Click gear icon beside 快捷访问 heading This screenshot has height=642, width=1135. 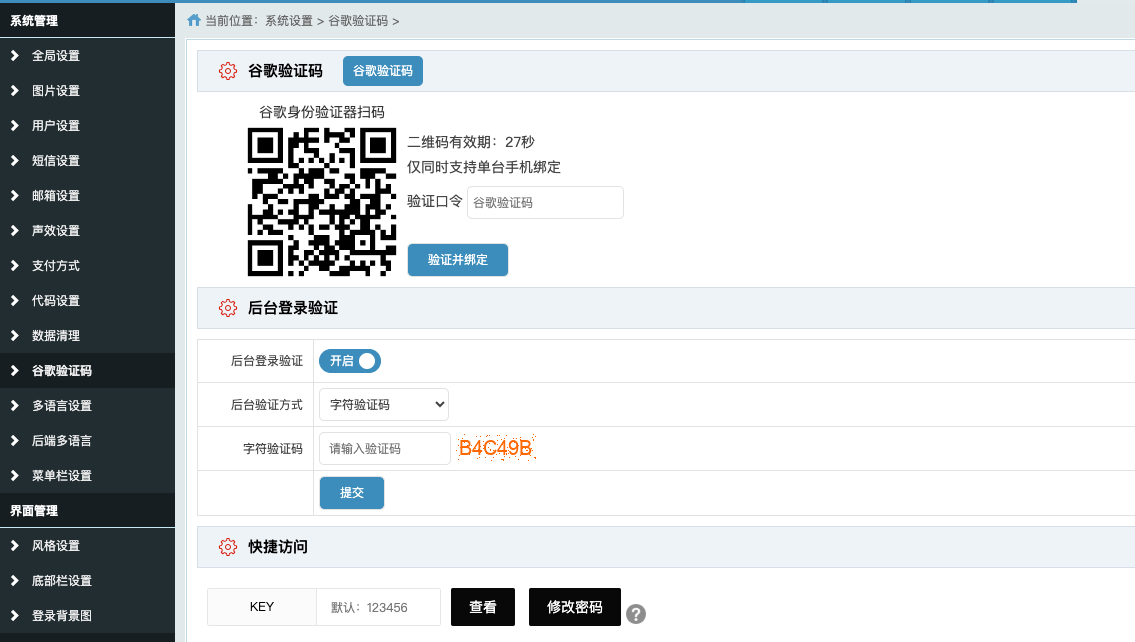click(227, 547)
